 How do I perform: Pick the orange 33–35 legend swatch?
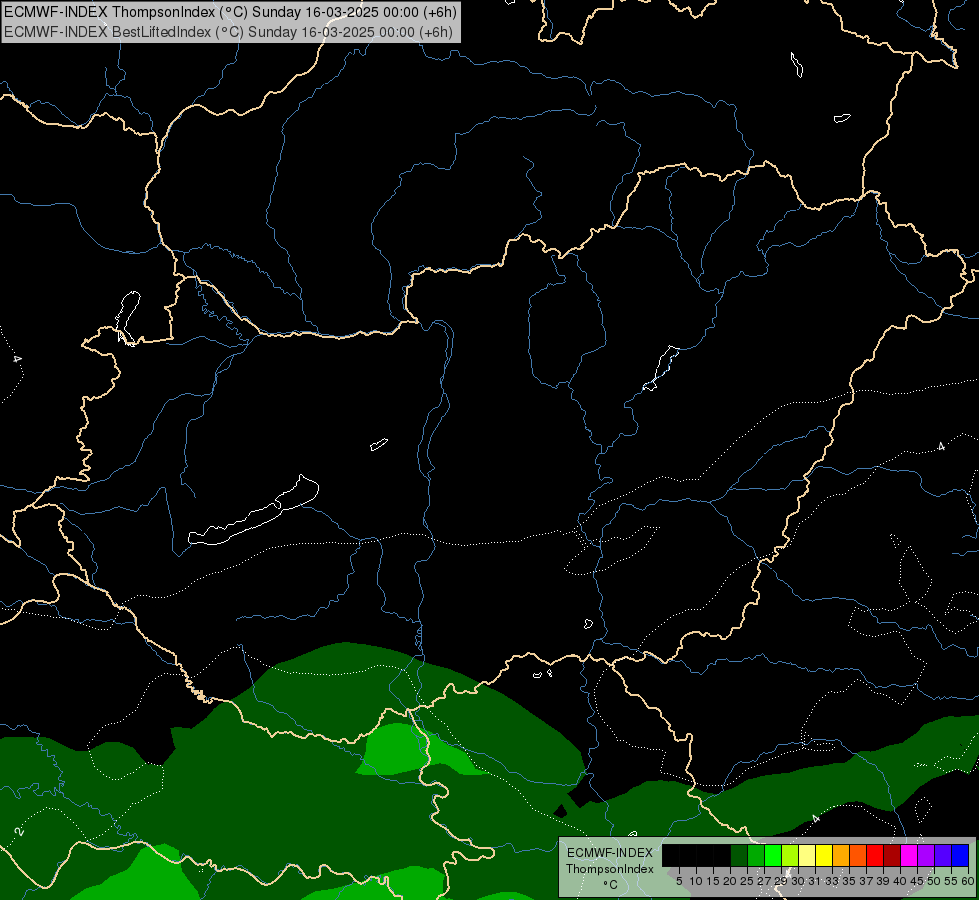coord(841,855)
